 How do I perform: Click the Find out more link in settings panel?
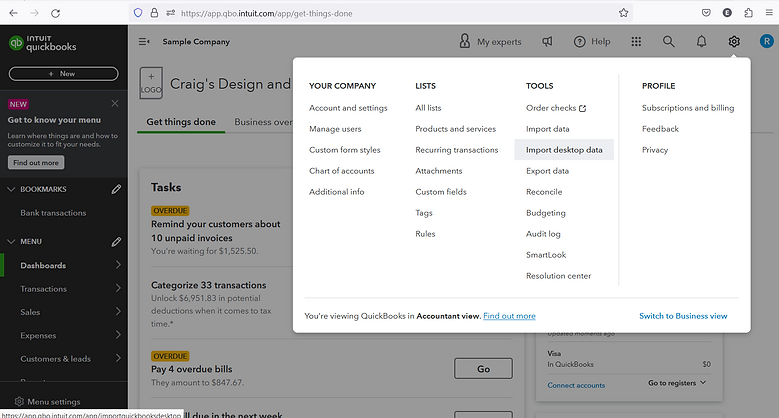coord(509,316)
